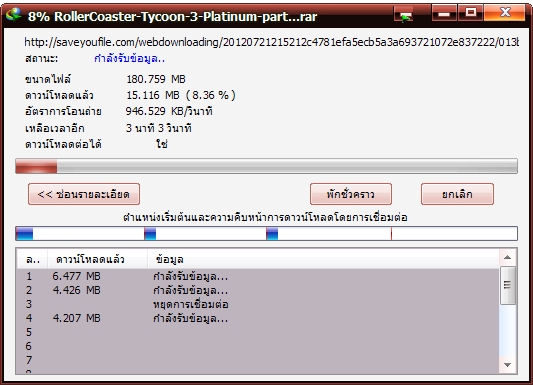Click the resume capability value 'ใช่'
Screen dimensions: 533x385
(x=162, y=144)
